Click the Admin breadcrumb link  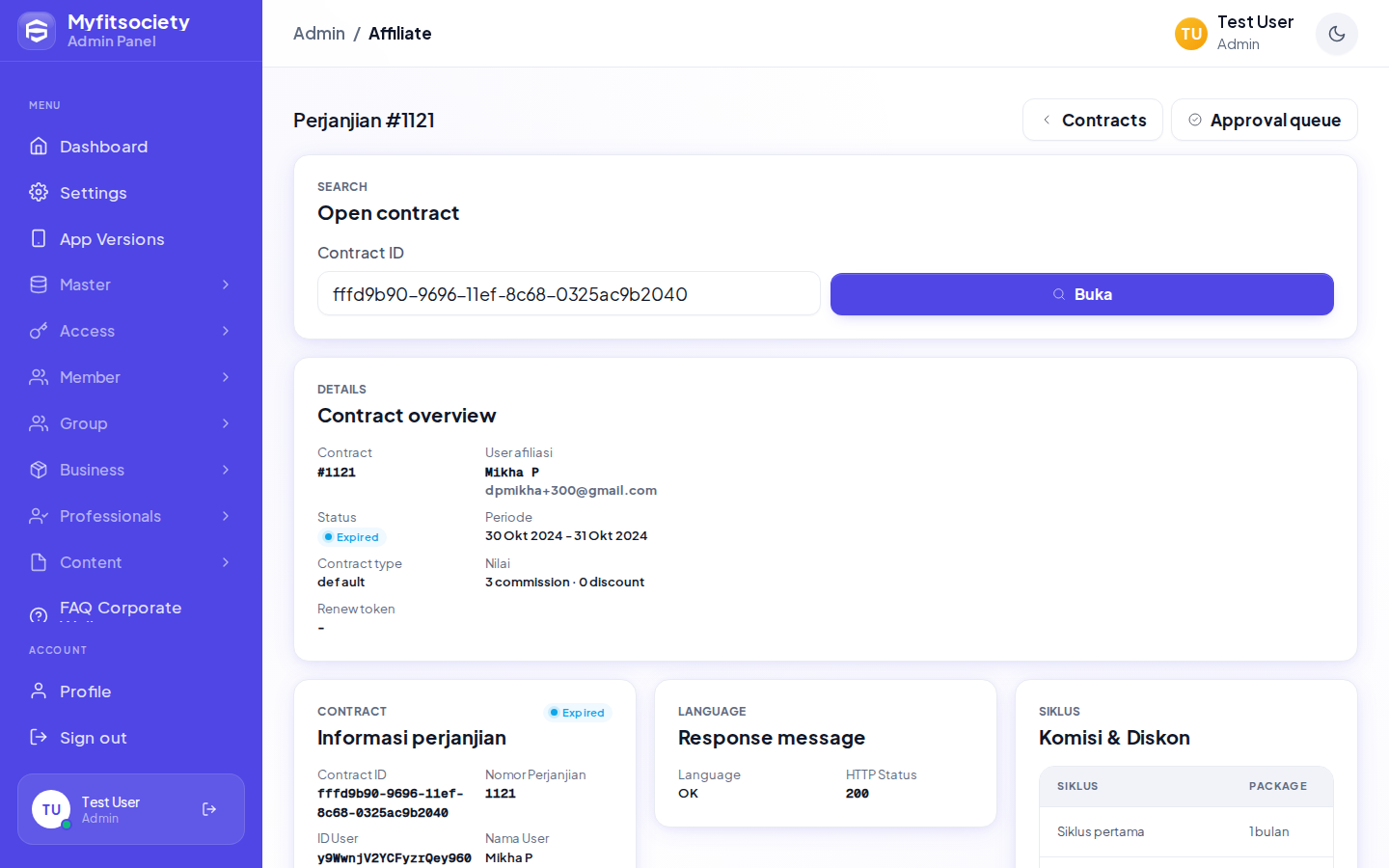coord(319,34)
